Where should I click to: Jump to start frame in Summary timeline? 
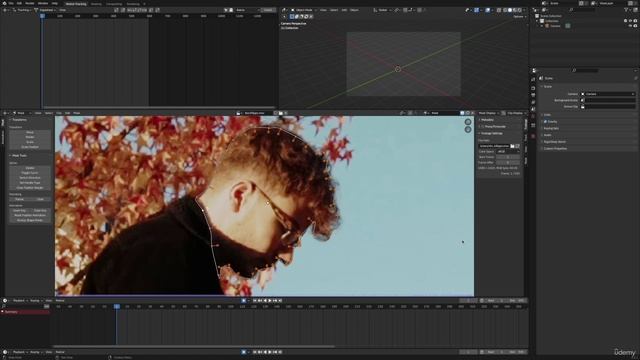[x=255, y=300]
